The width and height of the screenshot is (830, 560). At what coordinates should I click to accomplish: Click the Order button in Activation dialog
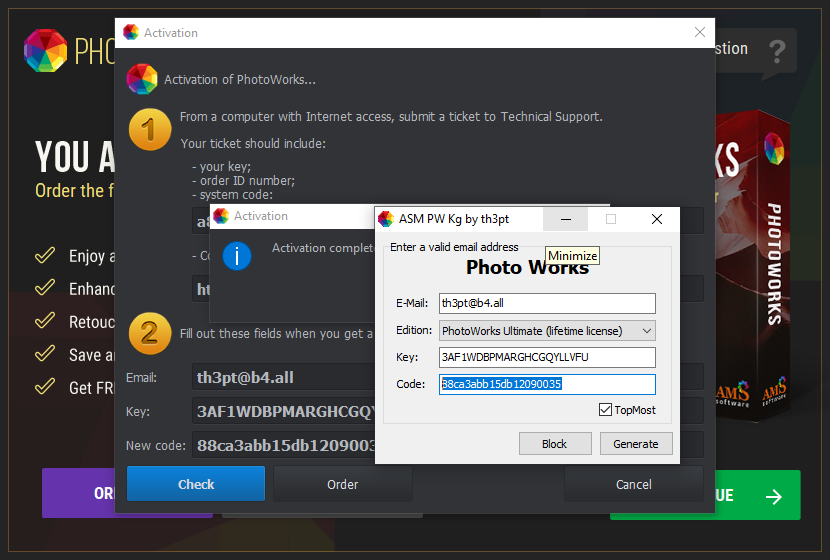pyautogui.click(x=342, y=484)
